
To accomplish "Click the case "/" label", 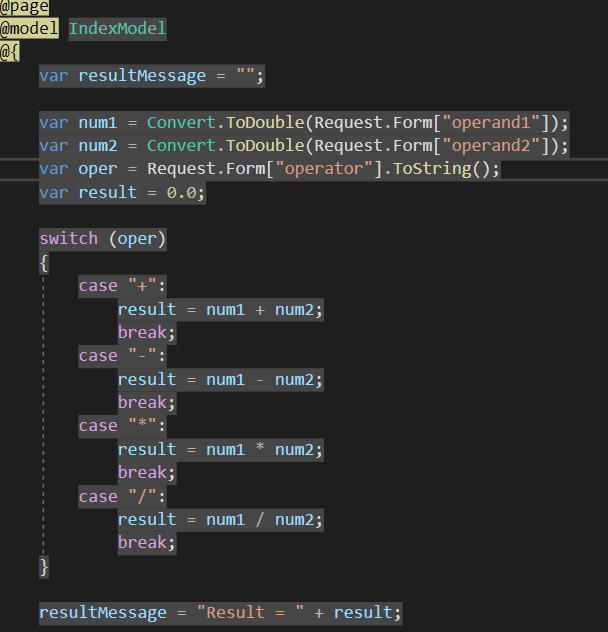I will (x=122, y=497).
